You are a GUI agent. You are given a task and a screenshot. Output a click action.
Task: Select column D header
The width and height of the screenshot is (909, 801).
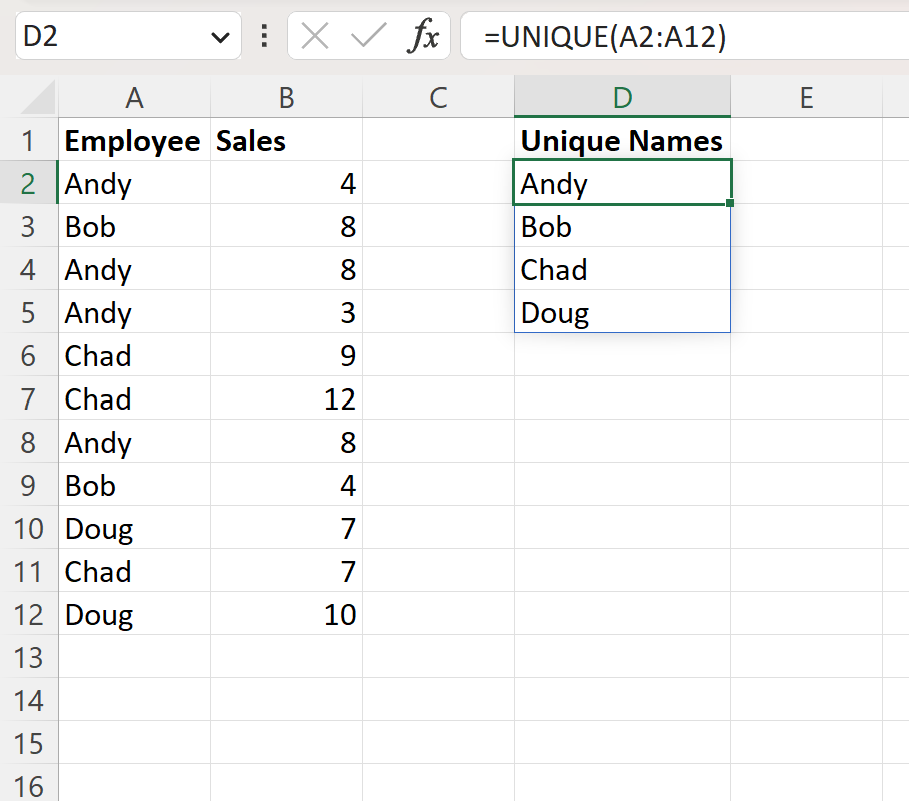(x=622, y=97)
